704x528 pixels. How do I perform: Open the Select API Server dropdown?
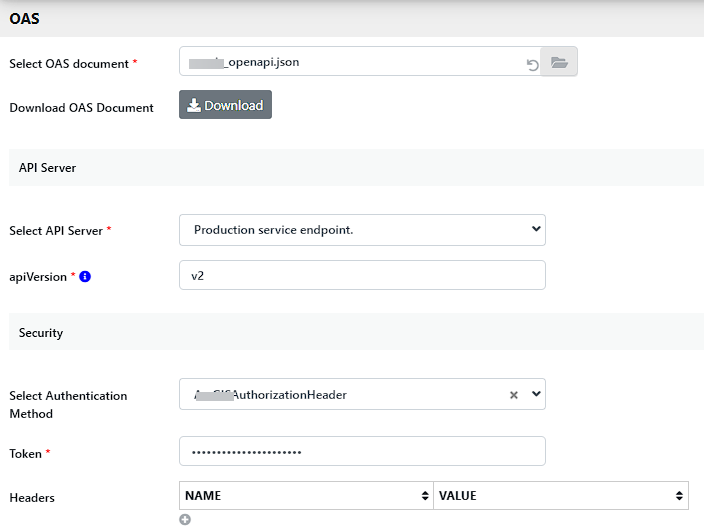(362, 230)
